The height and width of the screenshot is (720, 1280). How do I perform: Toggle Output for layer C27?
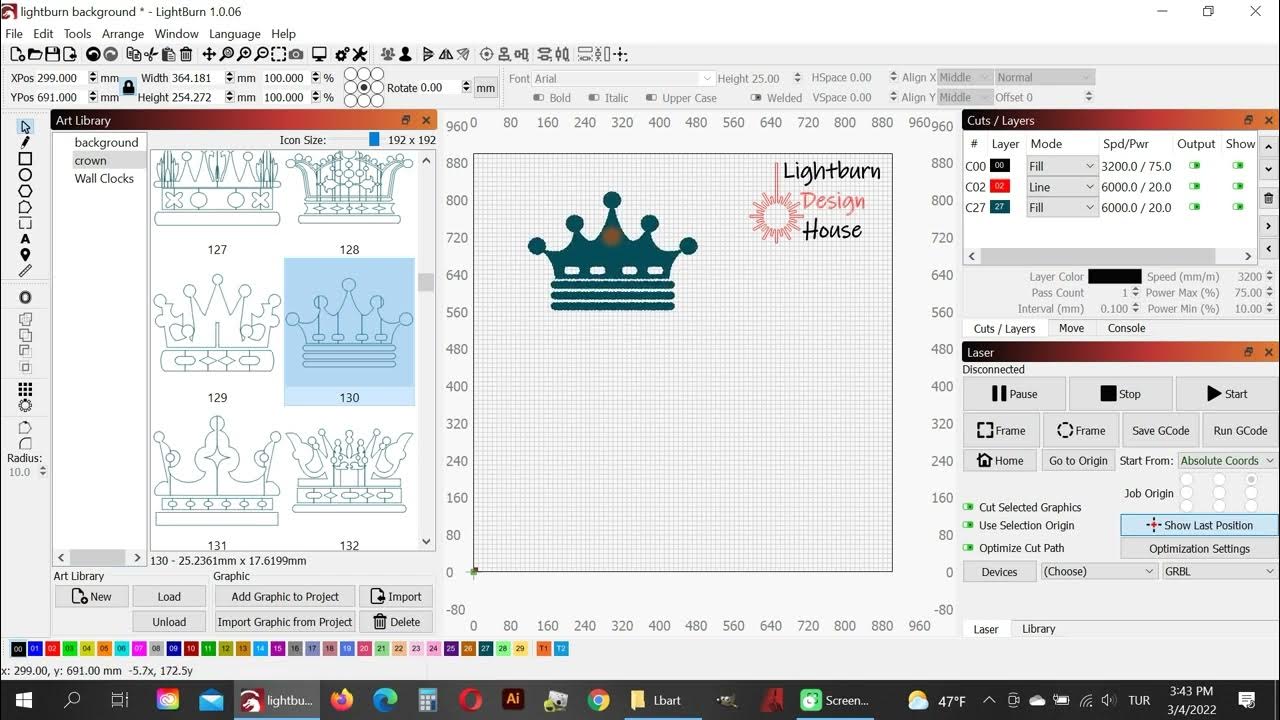[1194, 208]
